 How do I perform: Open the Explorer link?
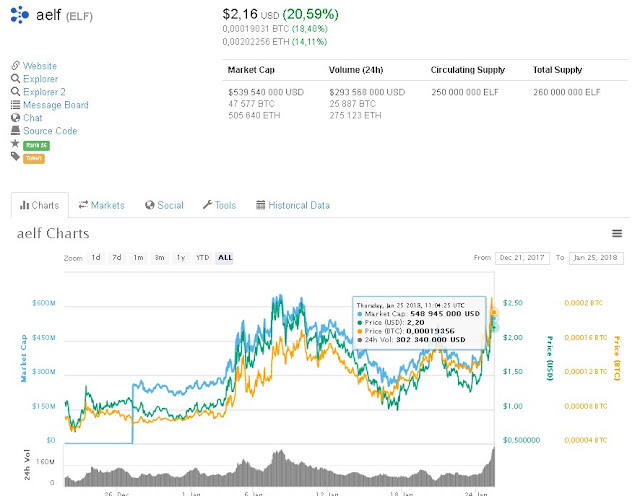coord(40,79)
